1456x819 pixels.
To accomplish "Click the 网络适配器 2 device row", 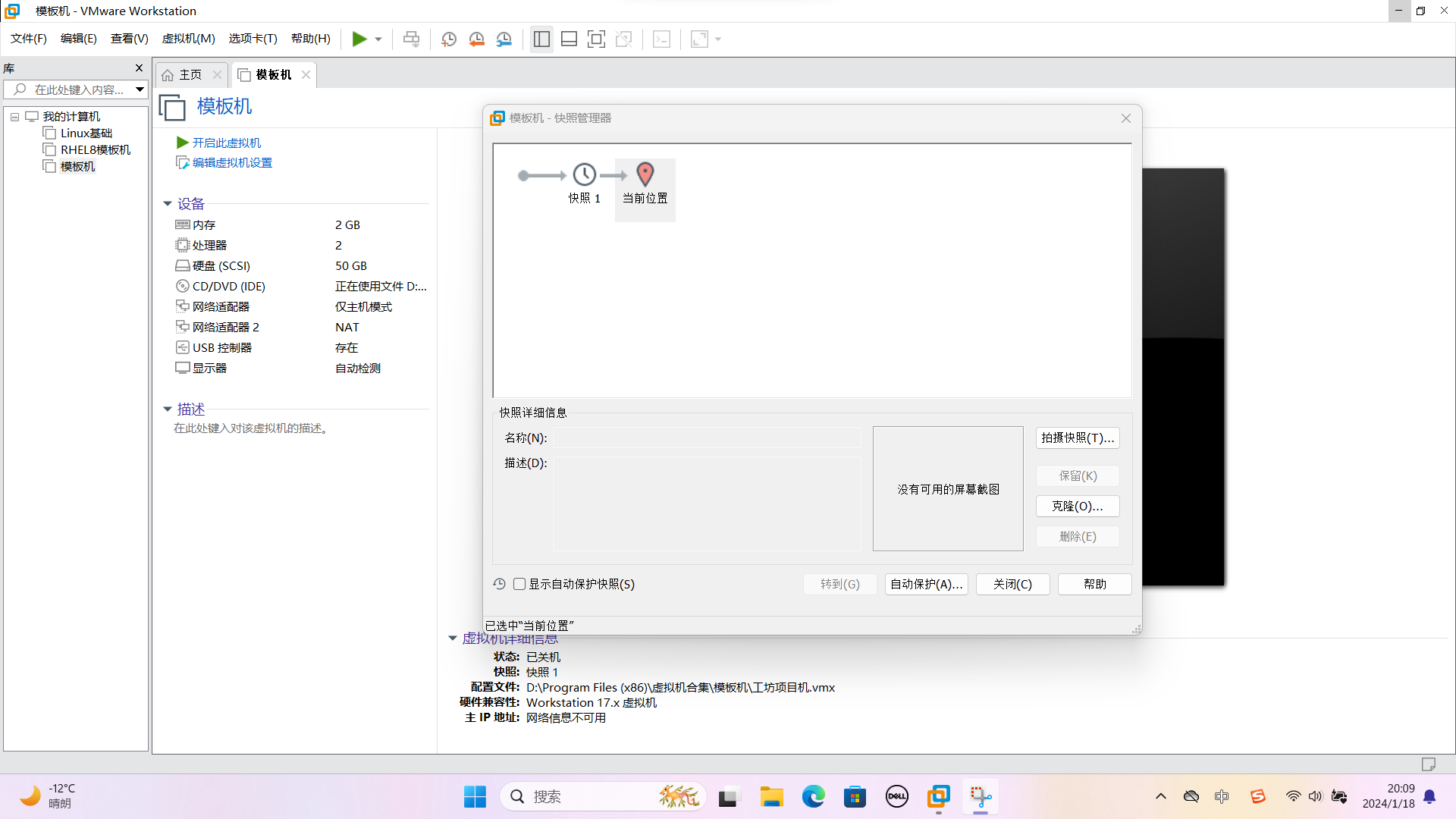I will [x=301, y=328].
